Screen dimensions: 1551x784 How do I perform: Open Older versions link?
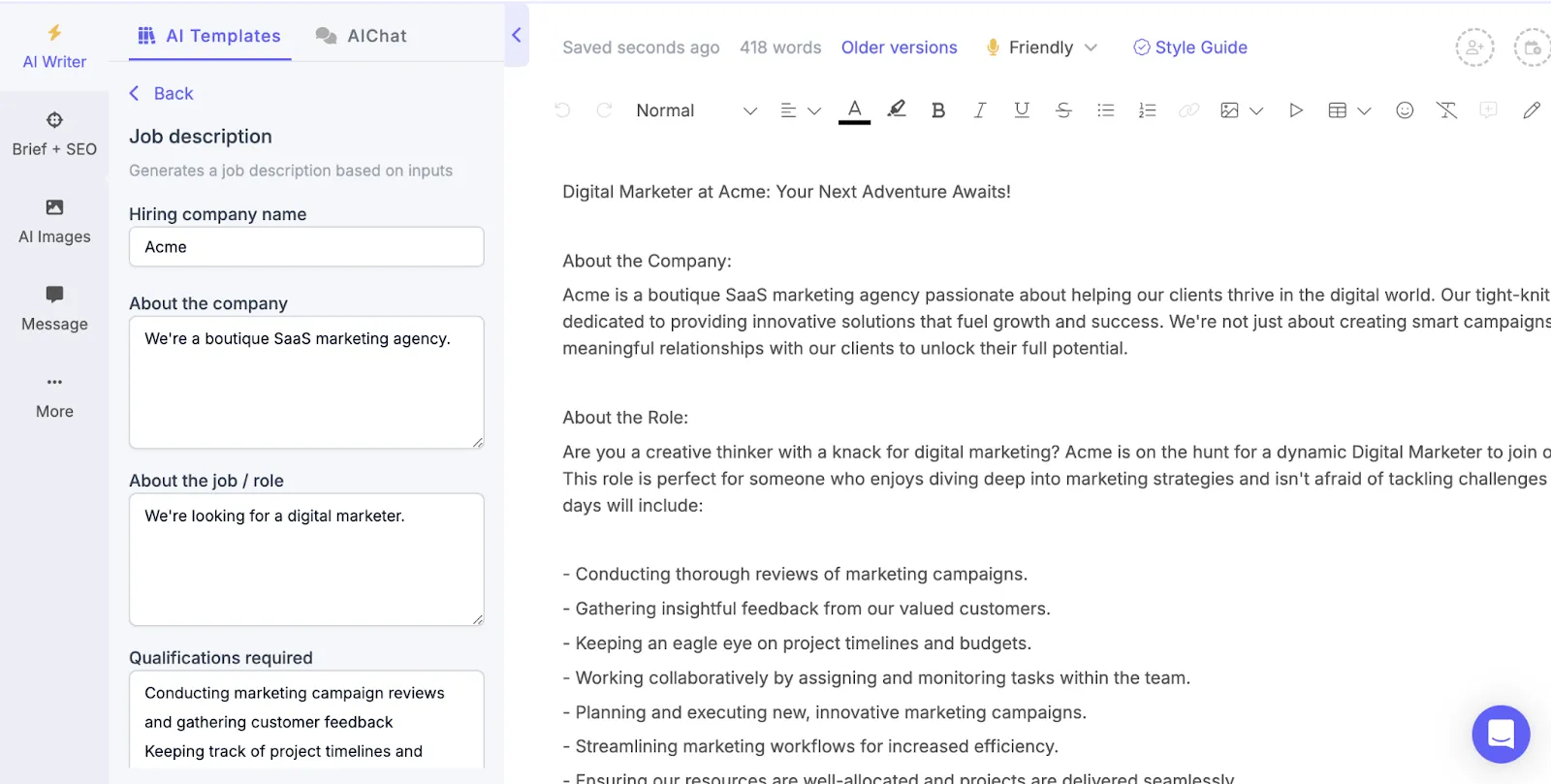pyautogui.click(x=899, y=47)
